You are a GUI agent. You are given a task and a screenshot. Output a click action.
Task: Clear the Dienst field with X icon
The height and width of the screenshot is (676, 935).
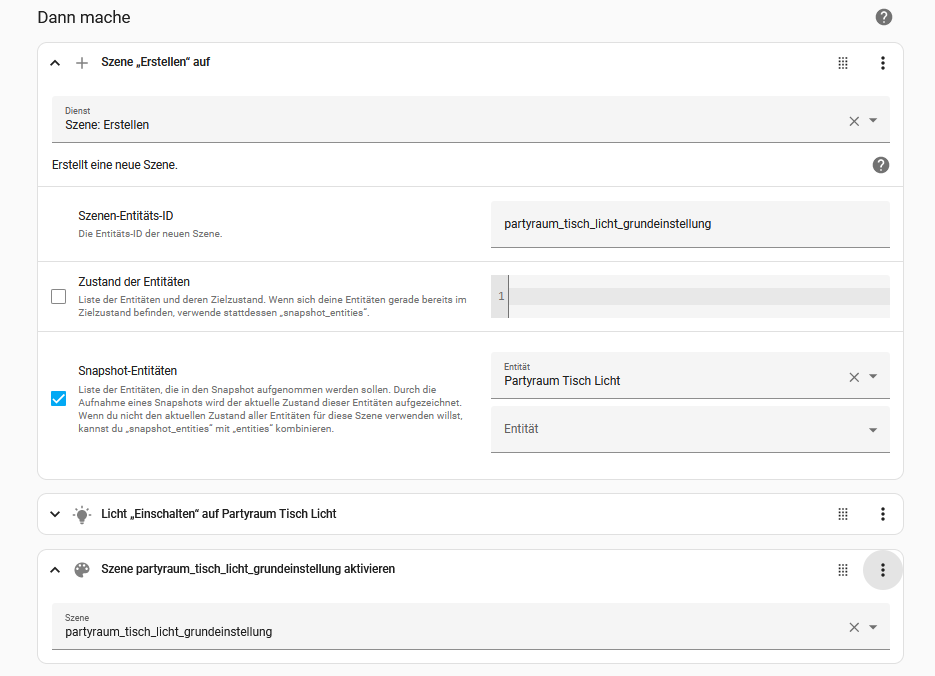854,121
